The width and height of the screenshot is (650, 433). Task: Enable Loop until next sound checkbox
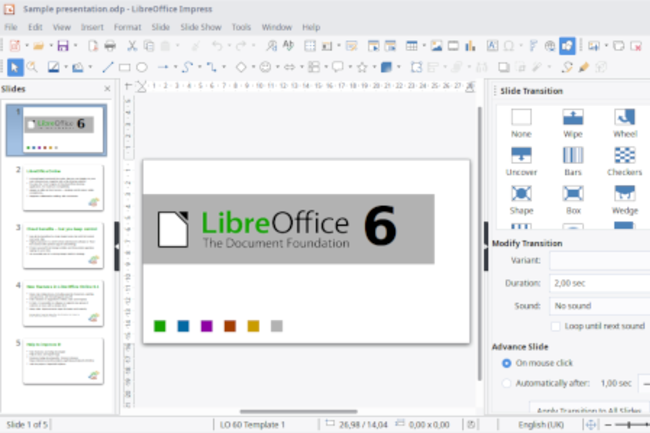pyautogui.click(x=556, y=326)
